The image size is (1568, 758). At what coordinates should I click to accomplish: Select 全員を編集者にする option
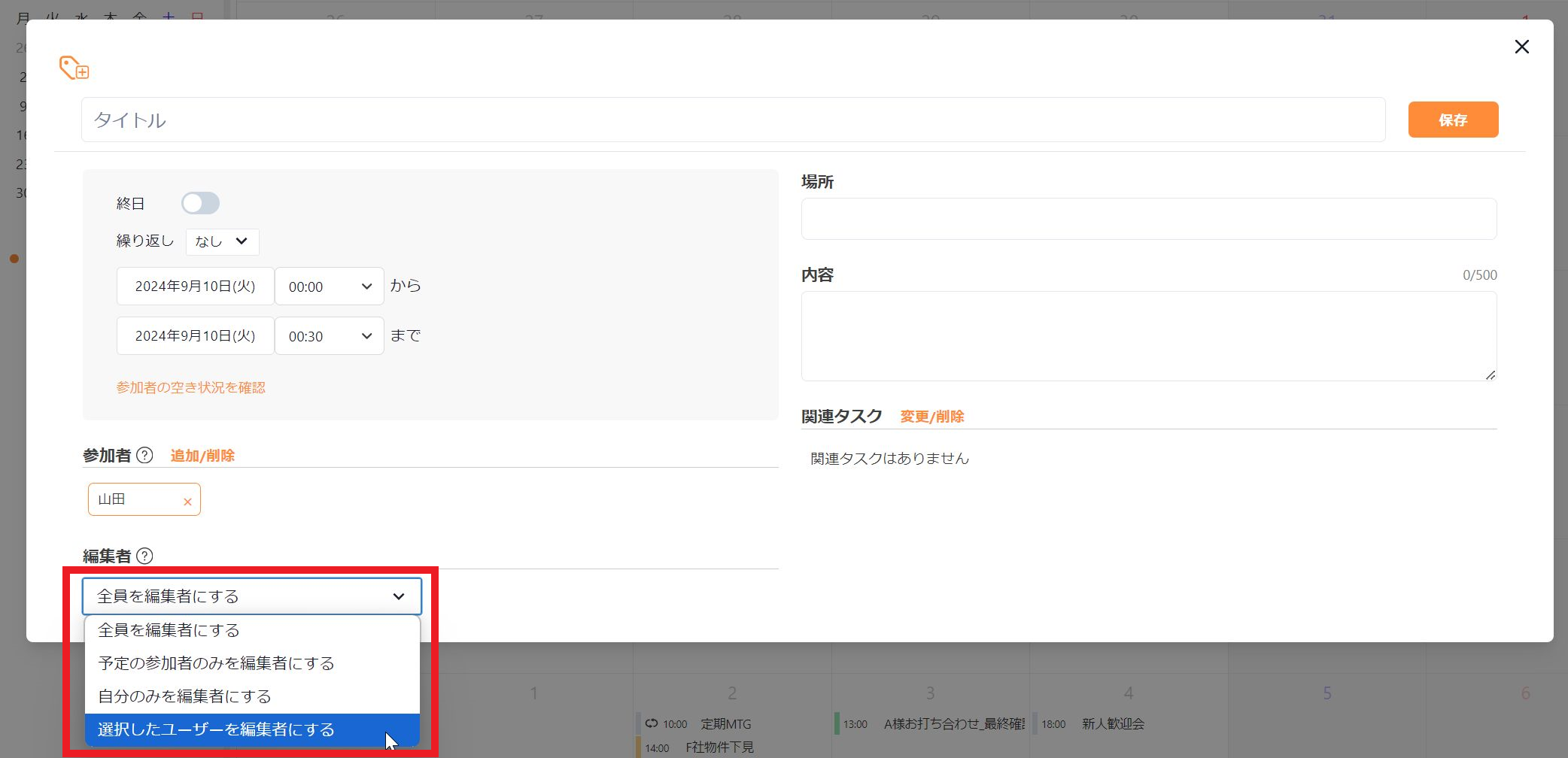[x=169, y=630]
